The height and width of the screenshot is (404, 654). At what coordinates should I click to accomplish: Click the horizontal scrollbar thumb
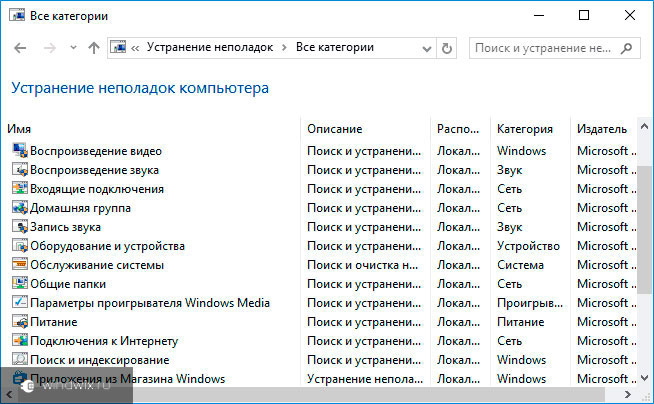[x=311, y=394]
